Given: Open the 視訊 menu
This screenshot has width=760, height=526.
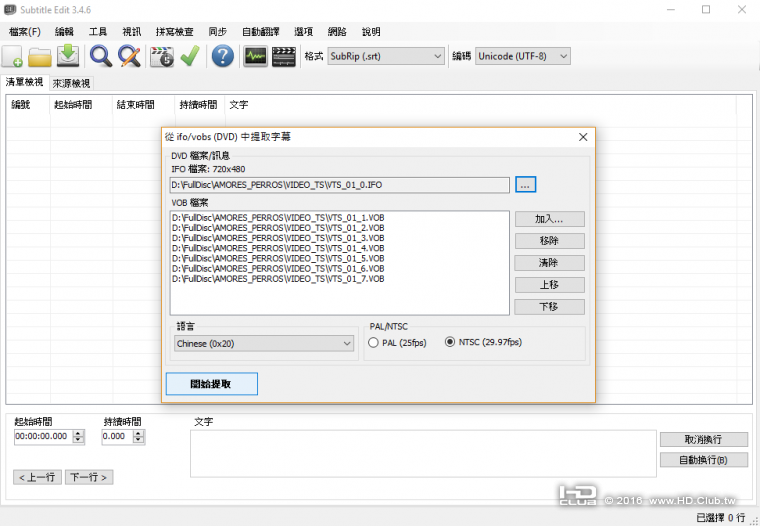Looking at the screenshot, I should tap(131, 32).
